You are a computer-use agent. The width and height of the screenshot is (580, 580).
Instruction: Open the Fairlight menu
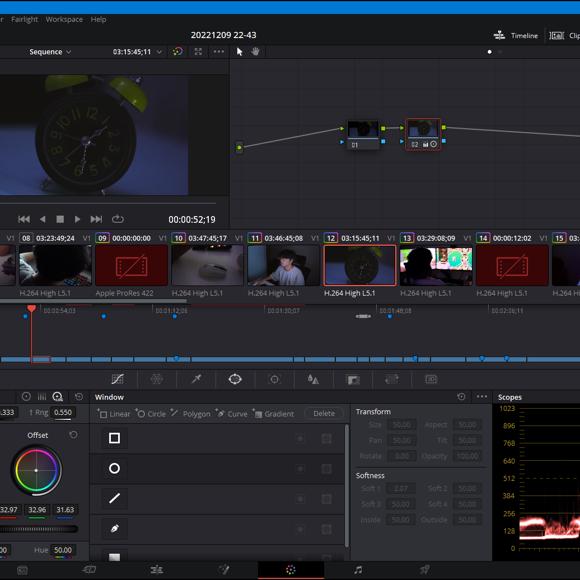coord(24,19)
